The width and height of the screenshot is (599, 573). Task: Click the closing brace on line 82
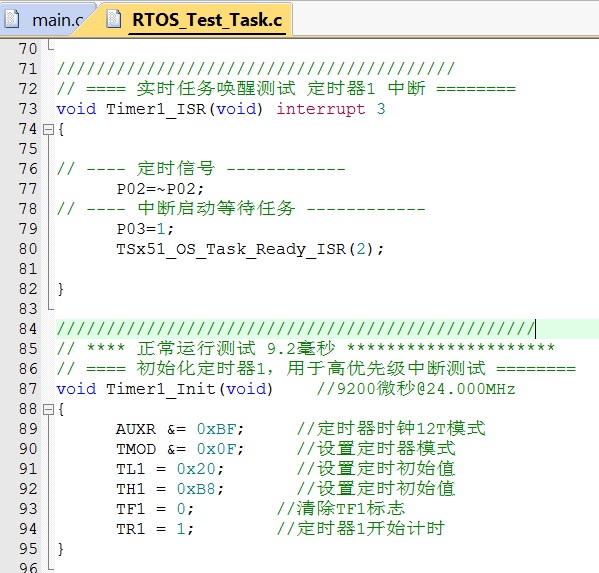point(60,289)
